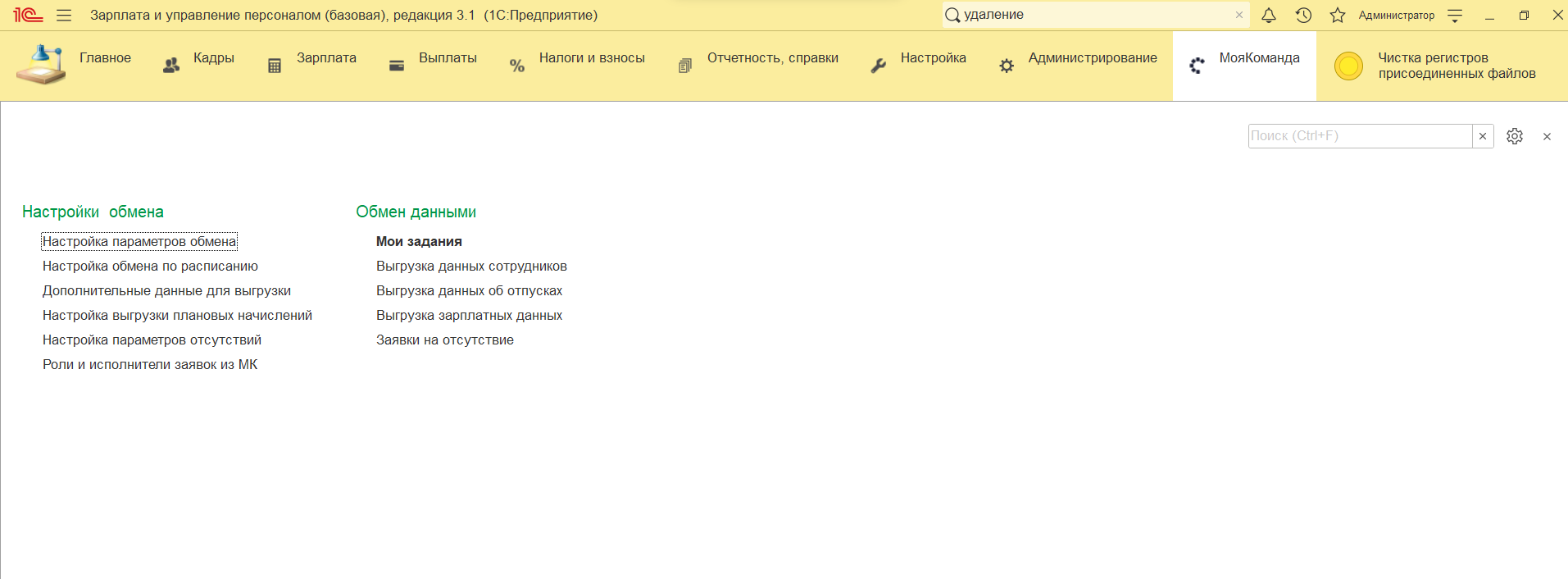Open the notifications bell icon
This screenshot has height=579, width=1568.
point(1268,16)
